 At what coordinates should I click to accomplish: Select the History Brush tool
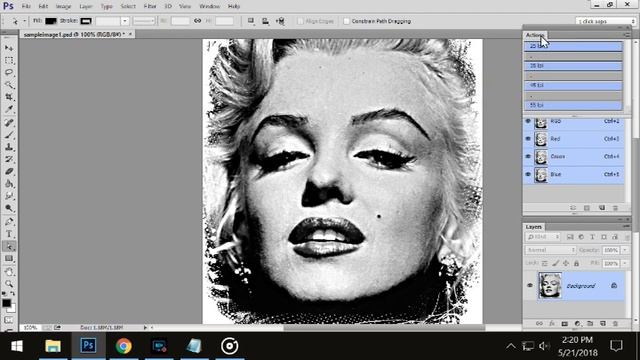coord(9,159)
